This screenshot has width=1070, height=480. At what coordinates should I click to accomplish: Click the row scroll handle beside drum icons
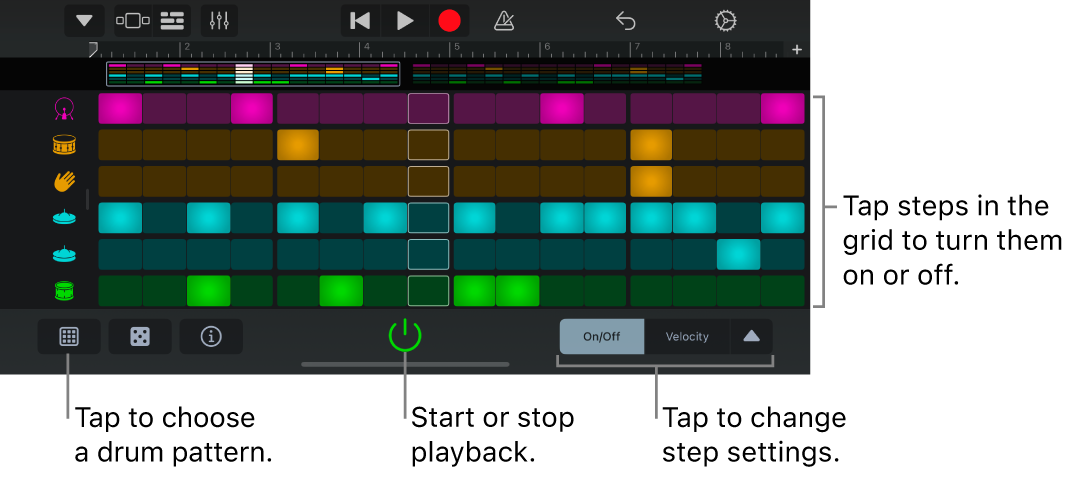coord(87,199)
